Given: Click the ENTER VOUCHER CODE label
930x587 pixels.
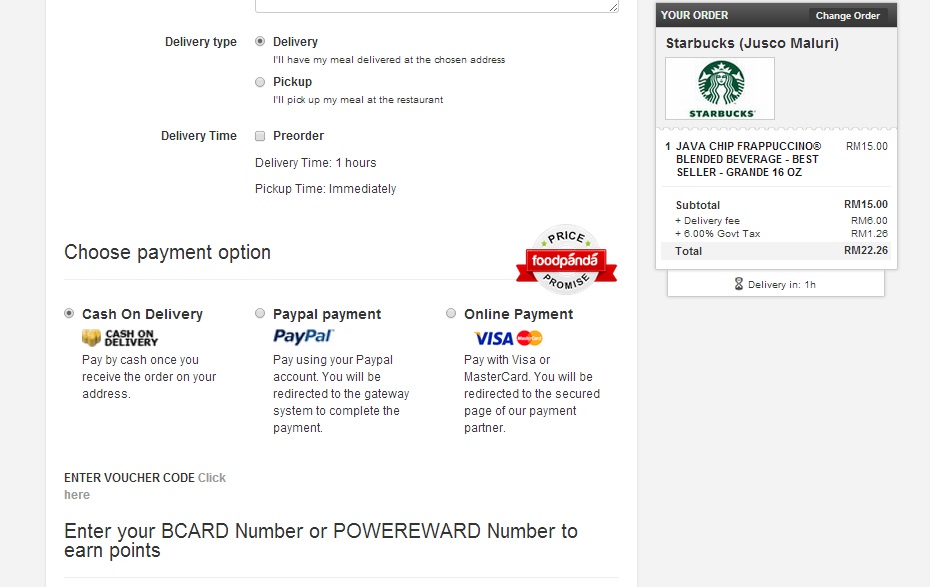Looking at the screenshot, I should (x=129, y=478).
